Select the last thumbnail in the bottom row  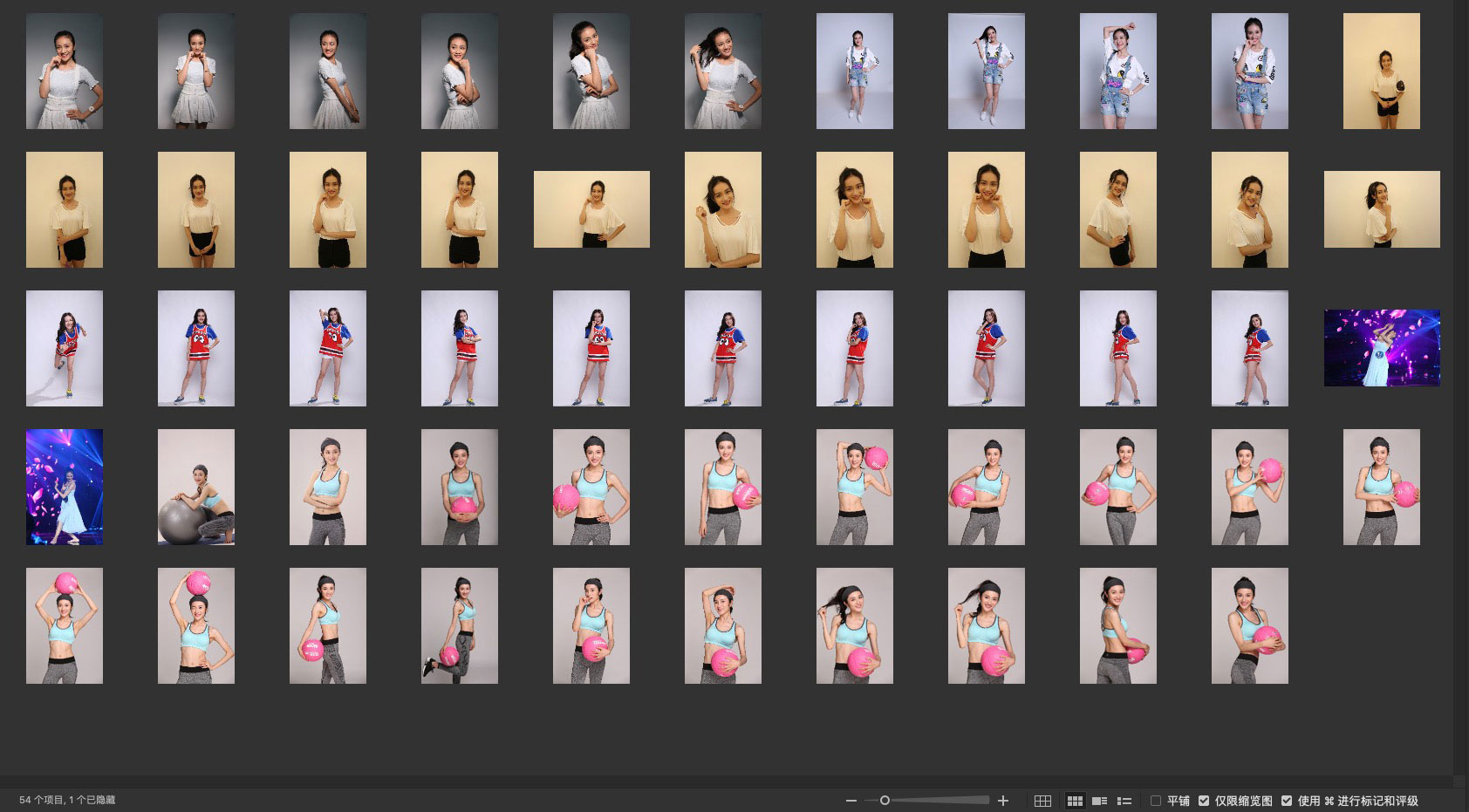pyautogui.click(x=1250, y=625)
